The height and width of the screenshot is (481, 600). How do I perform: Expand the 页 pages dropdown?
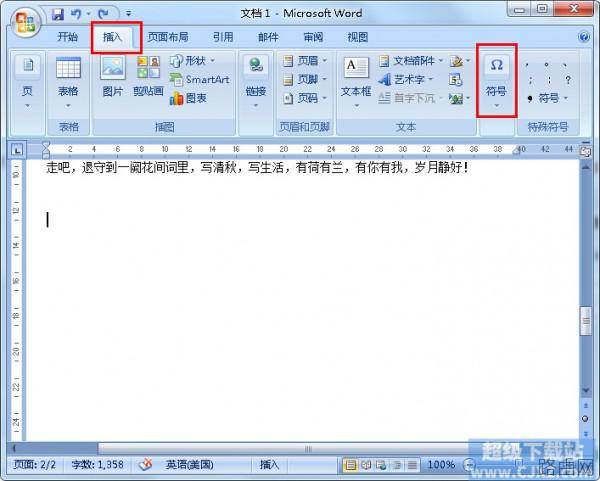pyautogui.click(x=28, y=83)
